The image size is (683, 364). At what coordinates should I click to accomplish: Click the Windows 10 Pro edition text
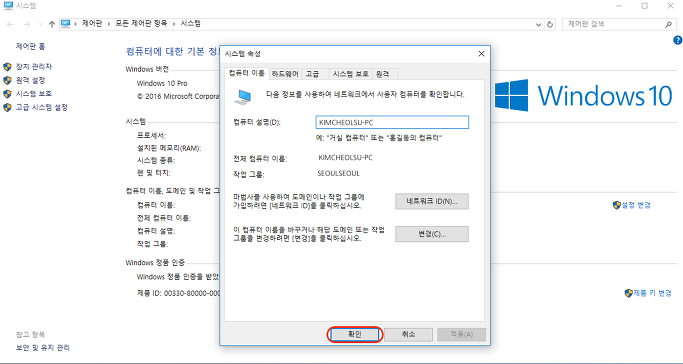click(x=162, y=83)
